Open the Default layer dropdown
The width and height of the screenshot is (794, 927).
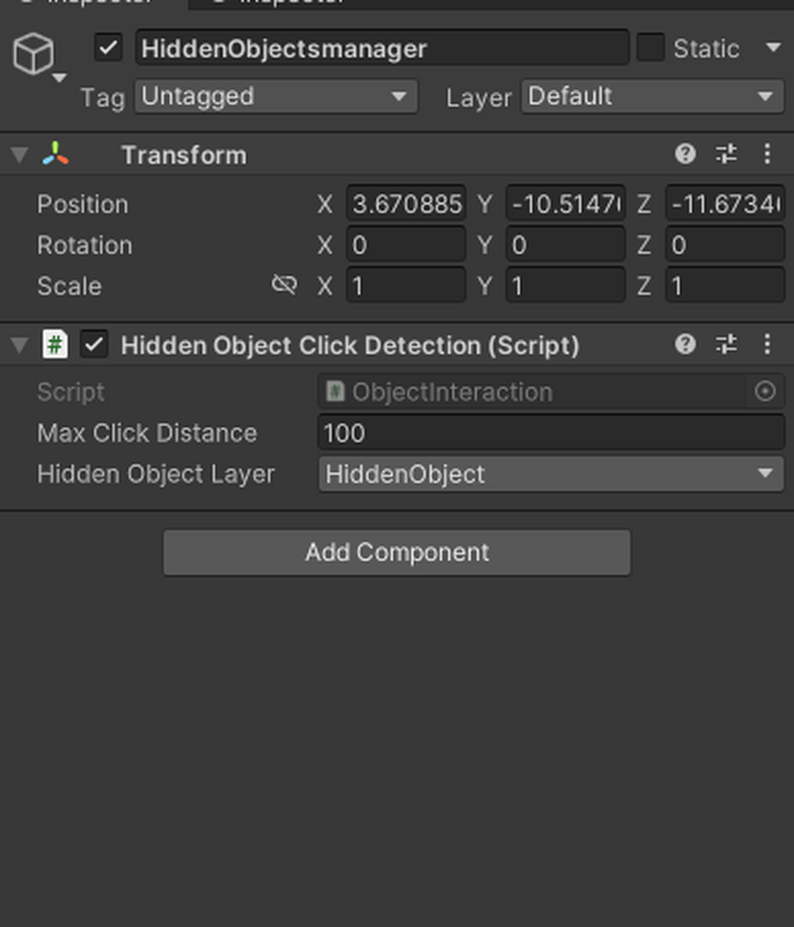tap(652, 97)
